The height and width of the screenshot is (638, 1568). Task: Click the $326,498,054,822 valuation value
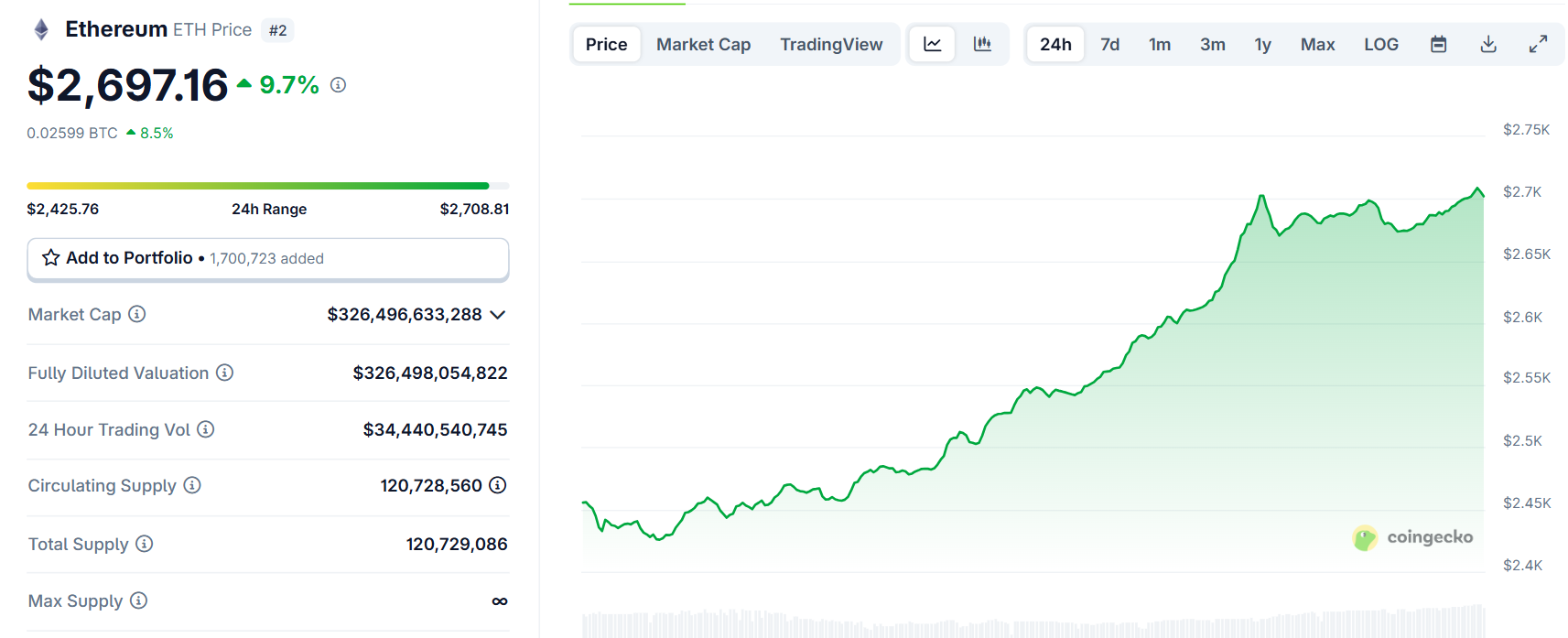[430, 373]
